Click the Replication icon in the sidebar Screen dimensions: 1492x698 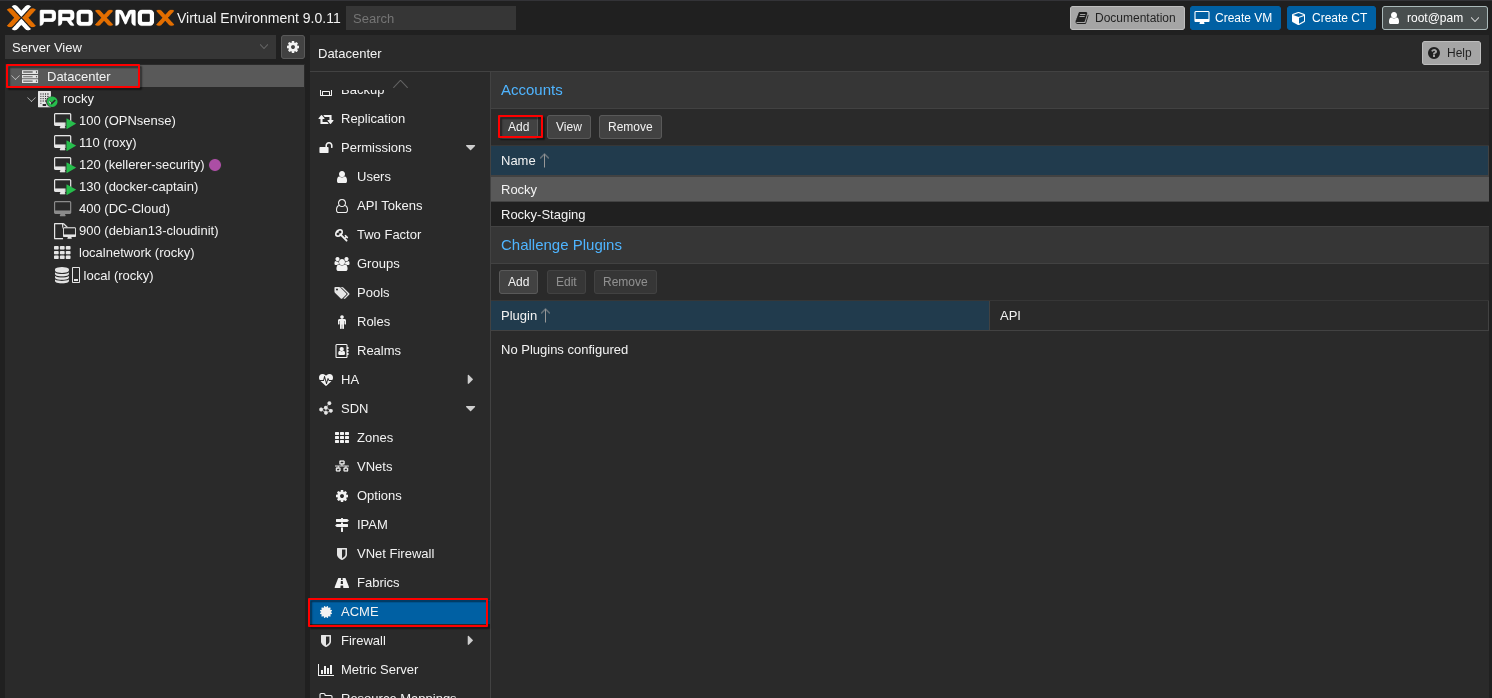point(326,119)
